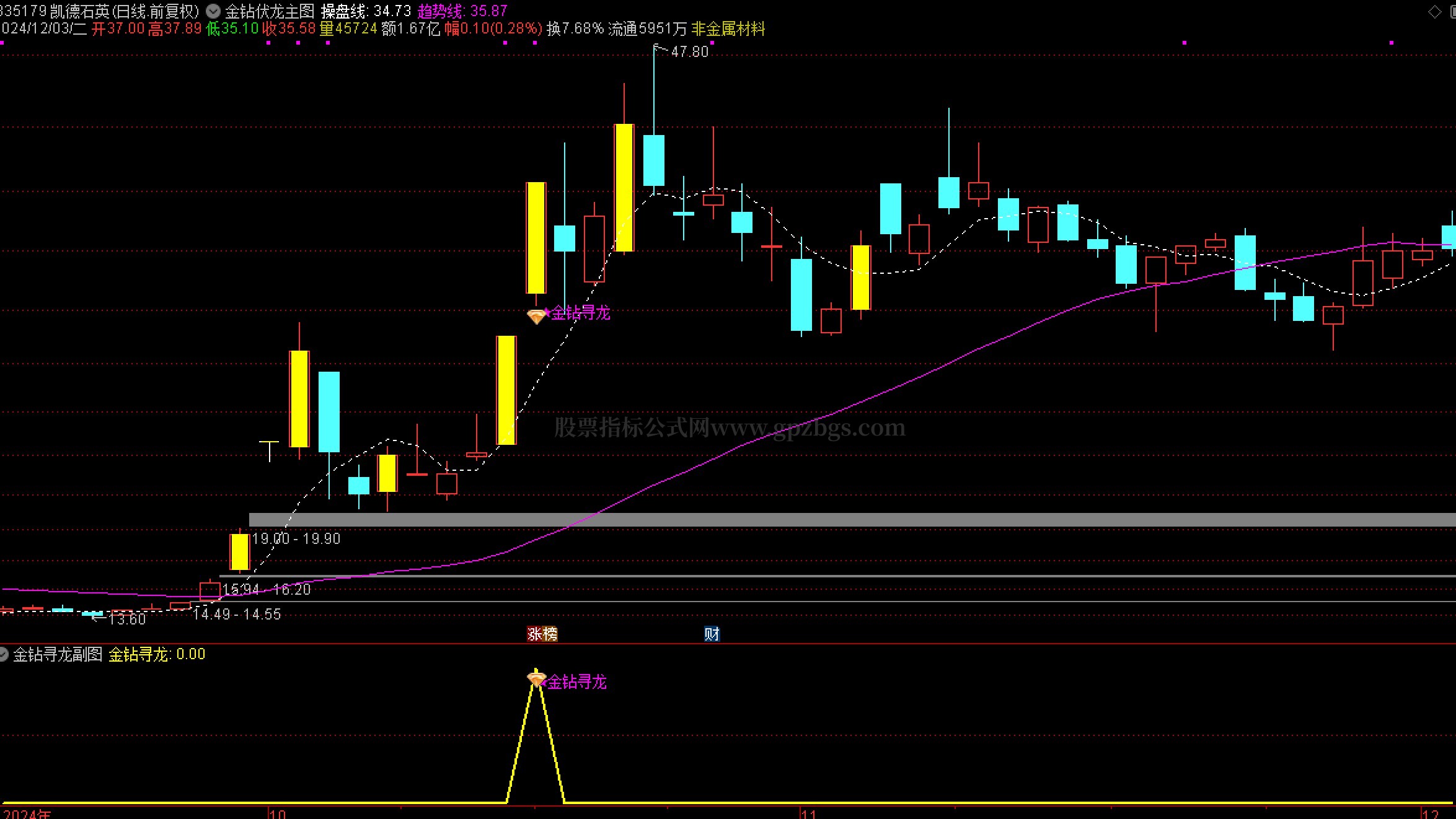Click the magenta 金钻寻龙 text in sub-chart
This screenshot has height=819, width=1456.
tap(577, 682)
